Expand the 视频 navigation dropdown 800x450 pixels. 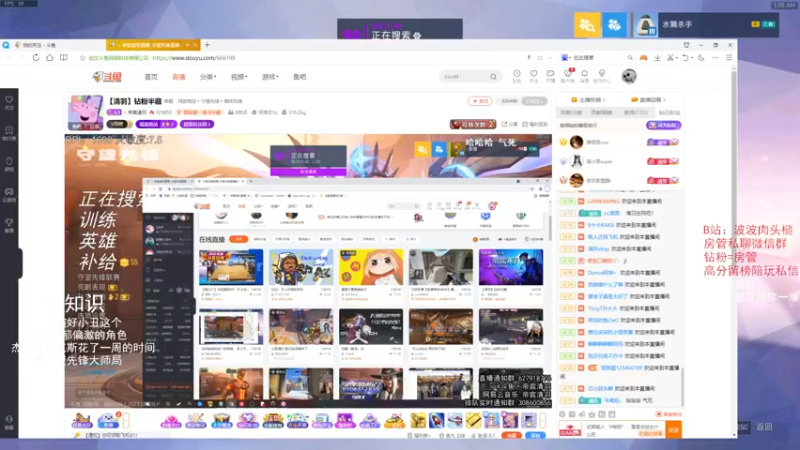pyautogui.click(x=239, y=77)
